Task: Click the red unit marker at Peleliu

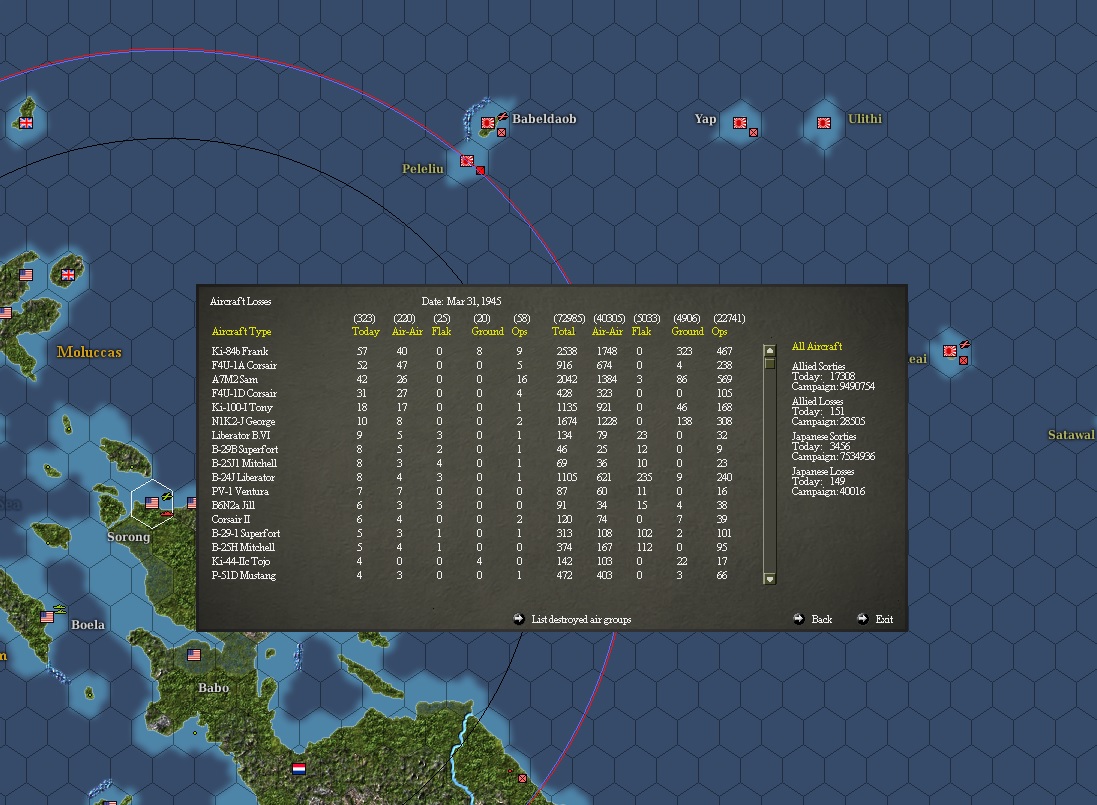Action: [x=481, y=171]
